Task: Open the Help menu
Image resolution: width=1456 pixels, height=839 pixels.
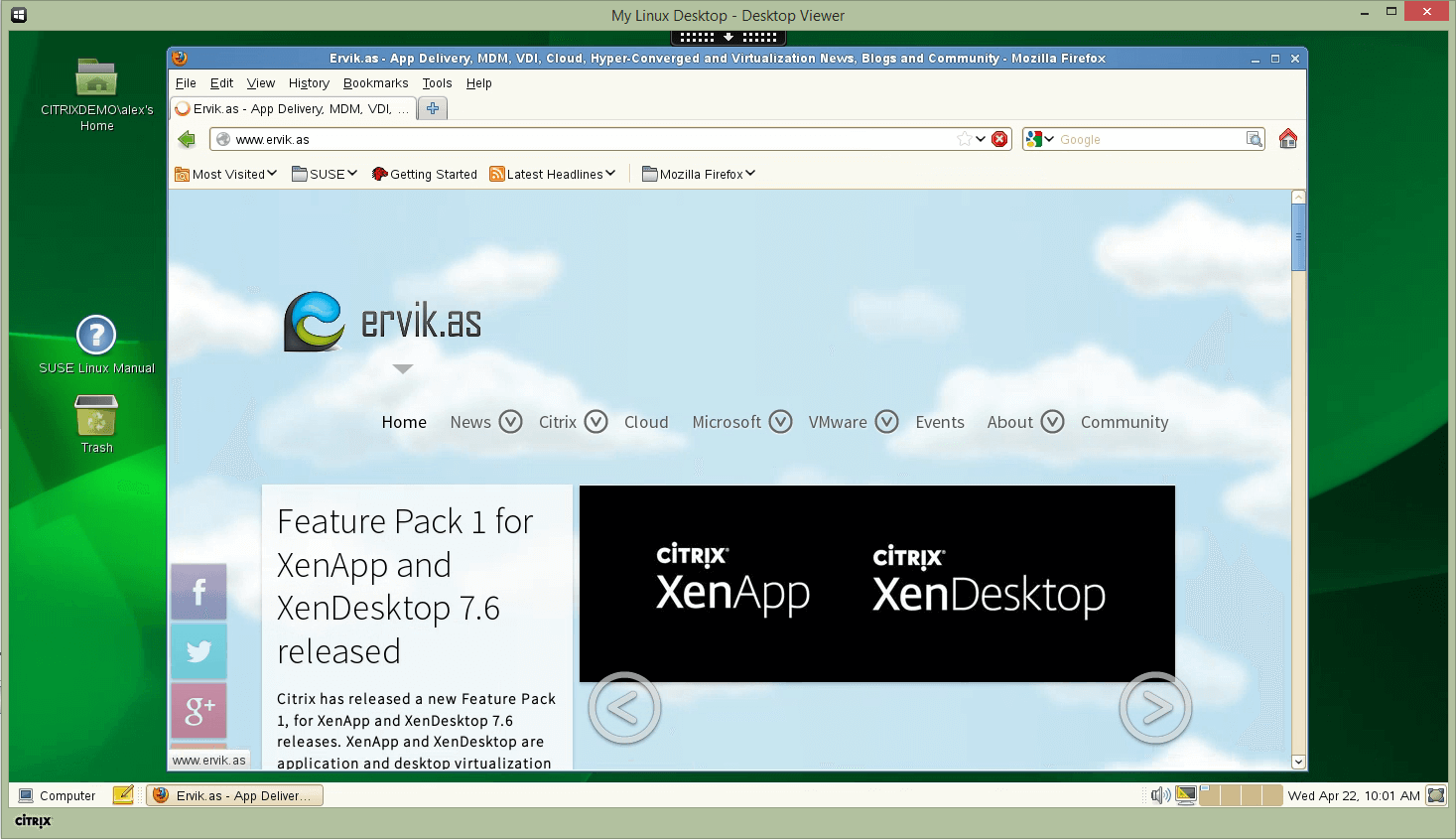Action: (479, 83)
